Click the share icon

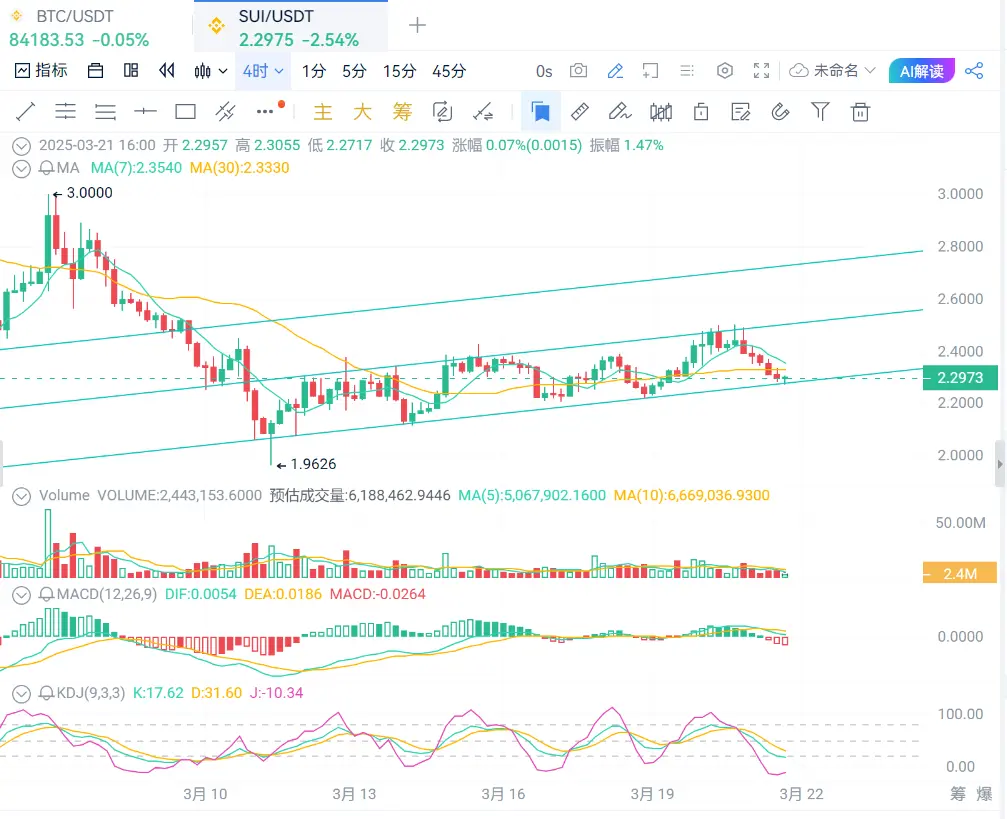point(974,71)
